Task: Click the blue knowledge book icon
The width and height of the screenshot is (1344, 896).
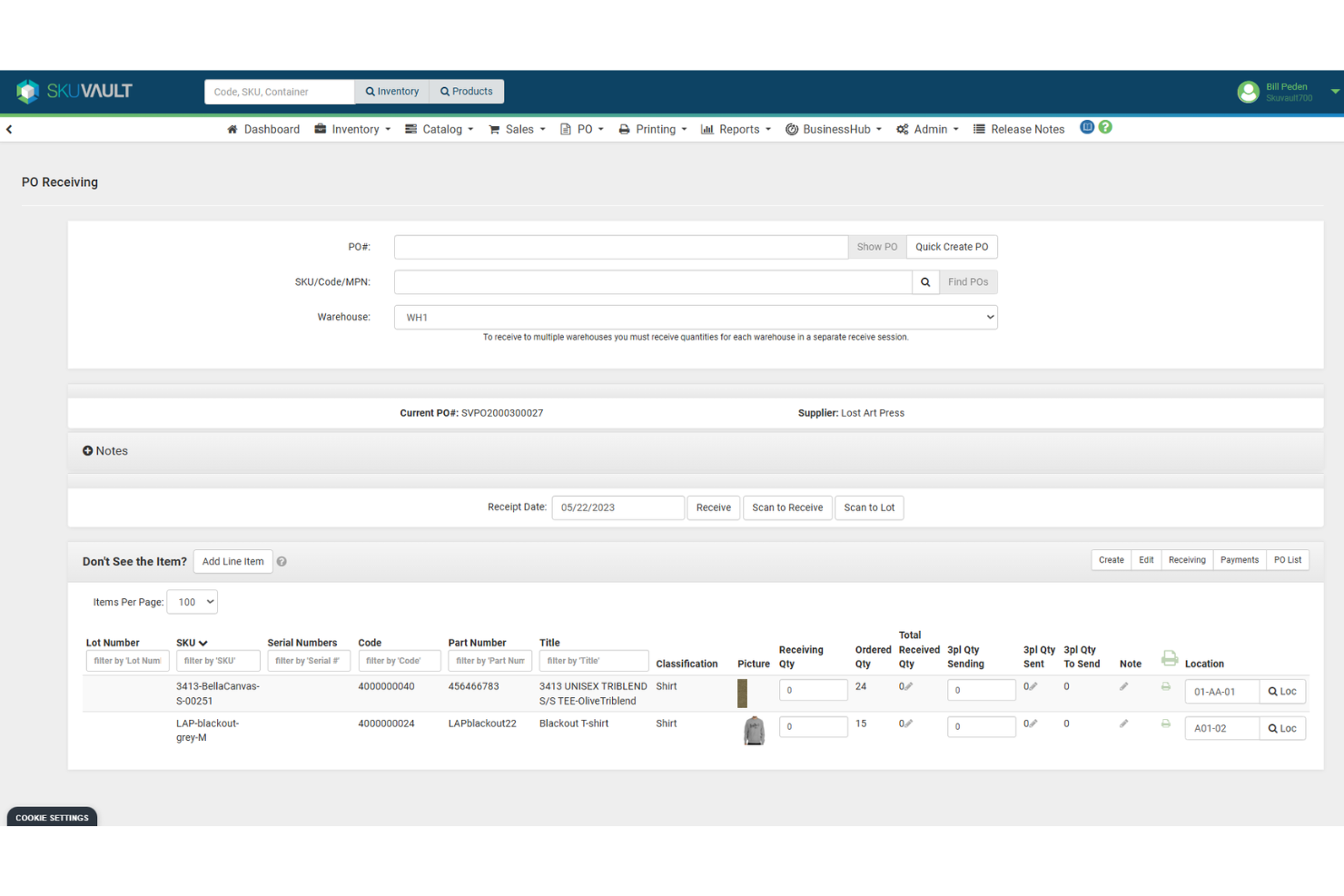Action: click(x=1087, y=127)
